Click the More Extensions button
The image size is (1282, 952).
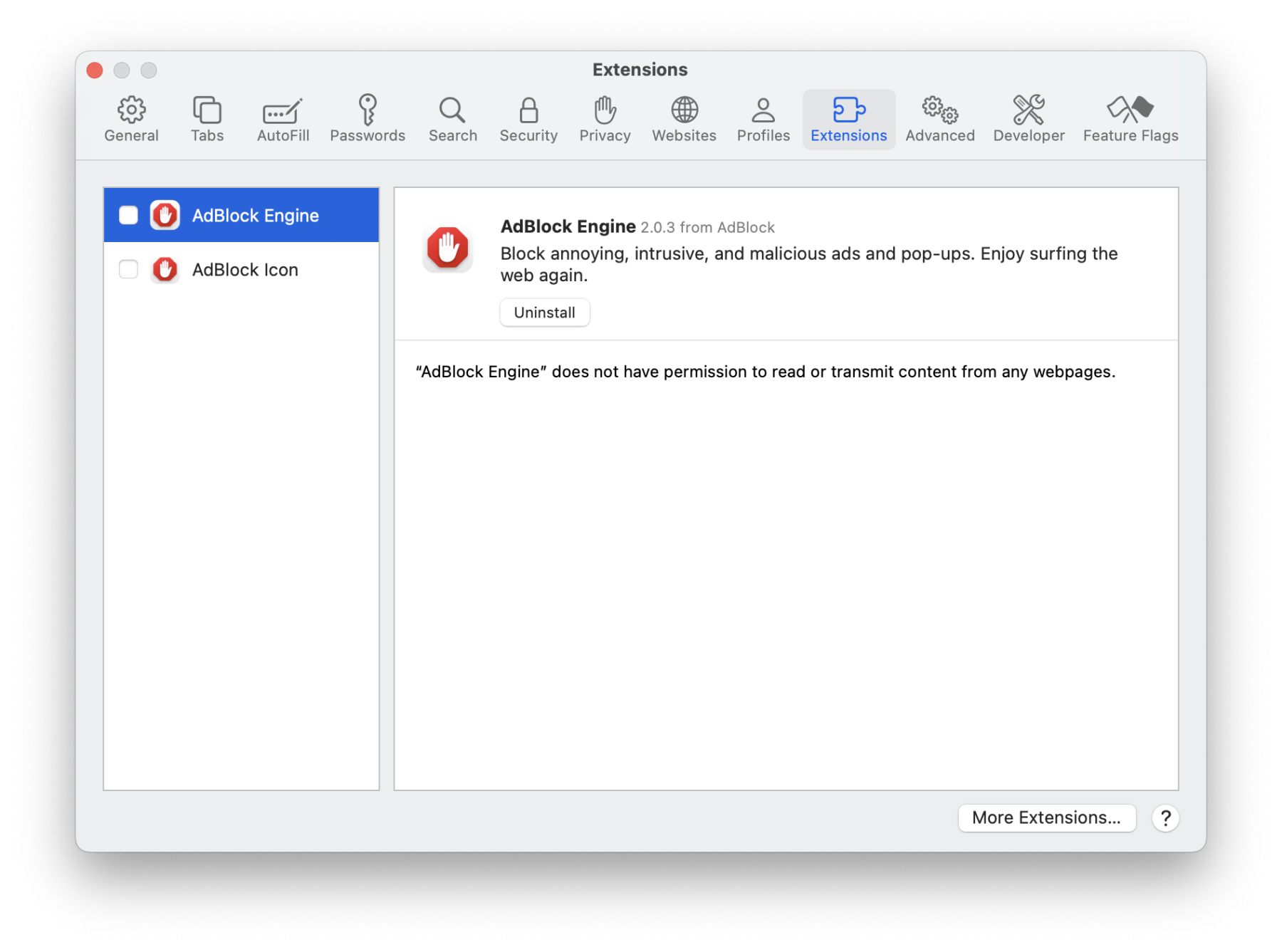point(1046,817)
